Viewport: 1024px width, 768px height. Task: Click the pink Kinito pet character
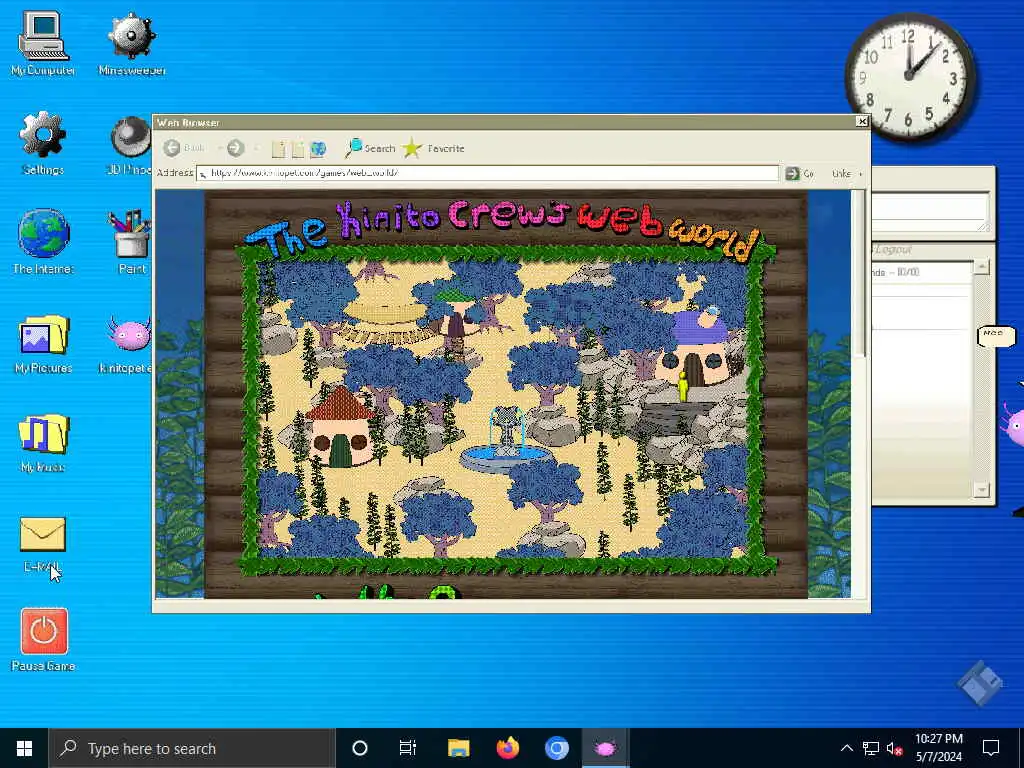tap(1013, 424)
